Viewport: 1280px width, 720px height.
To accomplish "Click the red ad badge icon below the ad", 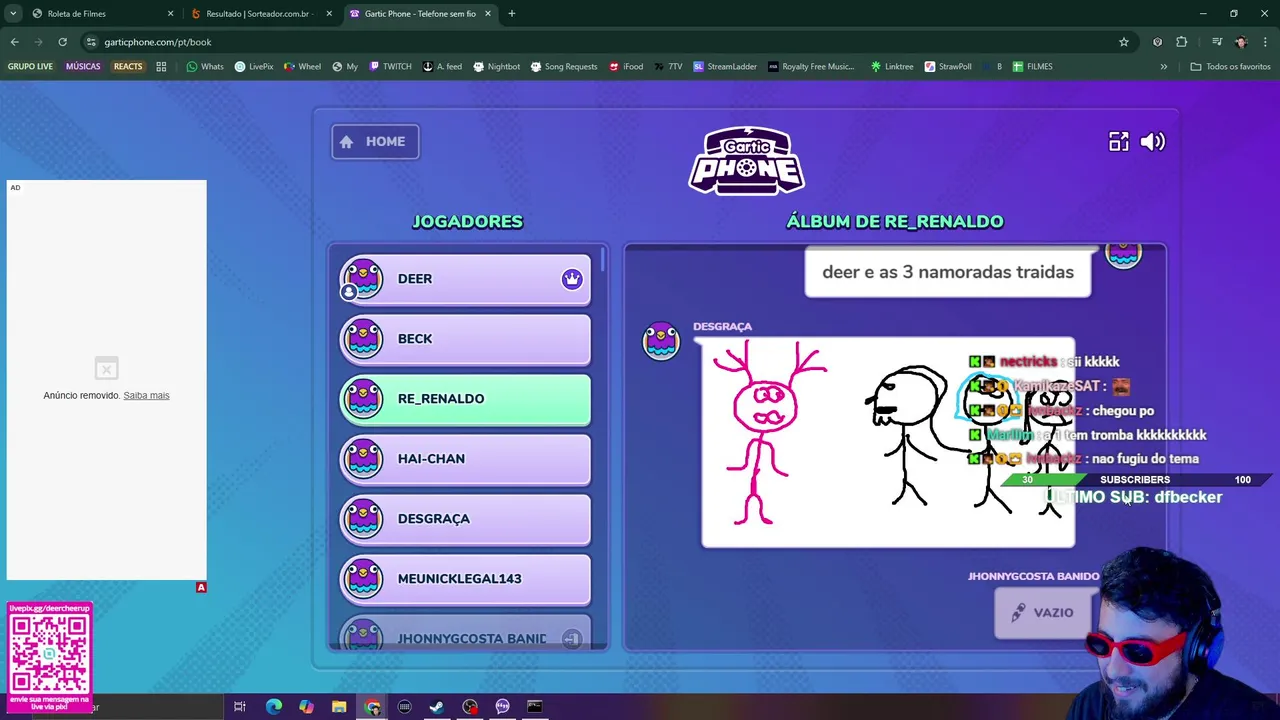I will (201, 587).
